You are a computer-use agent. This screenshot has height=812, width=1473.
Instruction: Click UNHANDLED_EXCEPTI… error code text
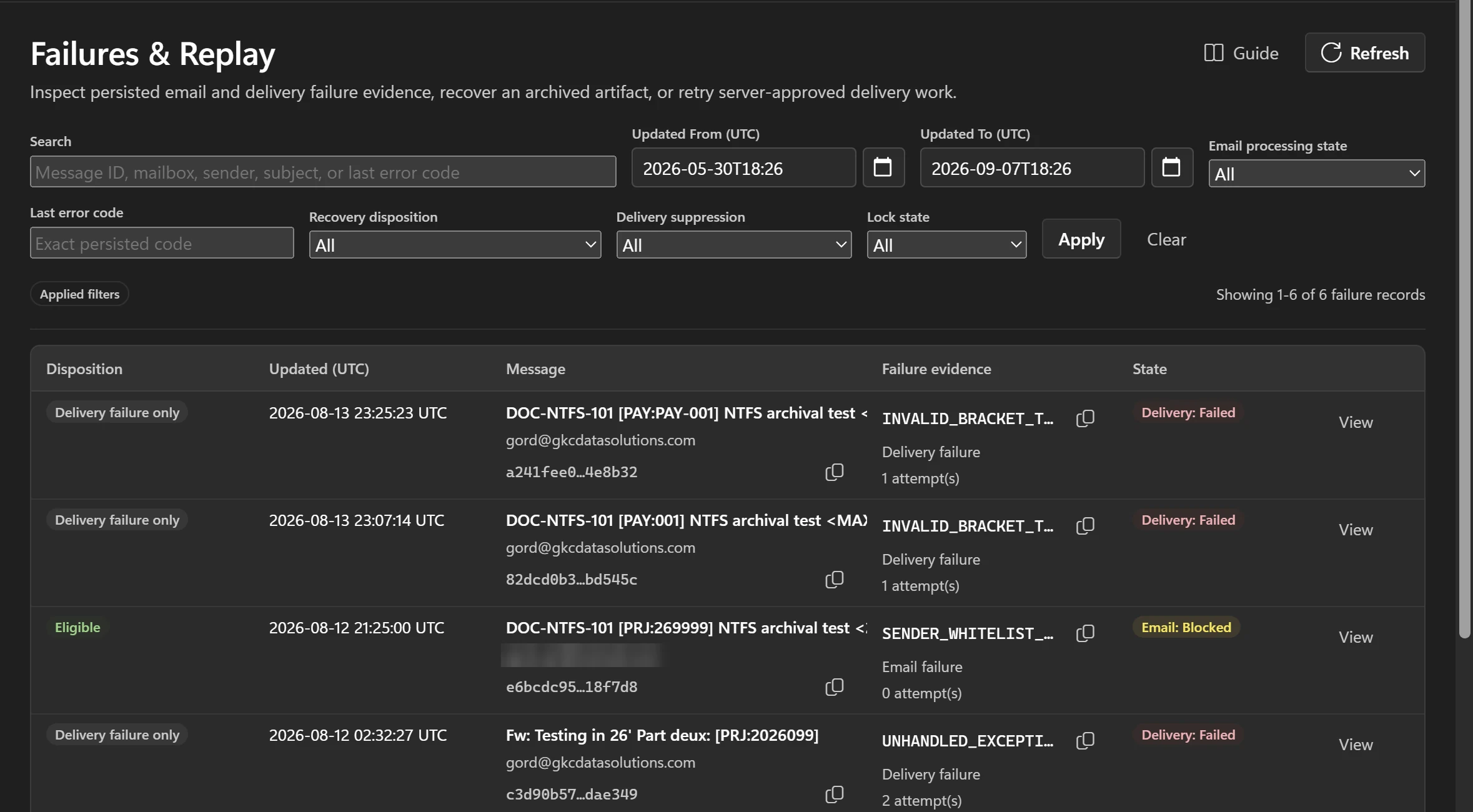point(967,741)
